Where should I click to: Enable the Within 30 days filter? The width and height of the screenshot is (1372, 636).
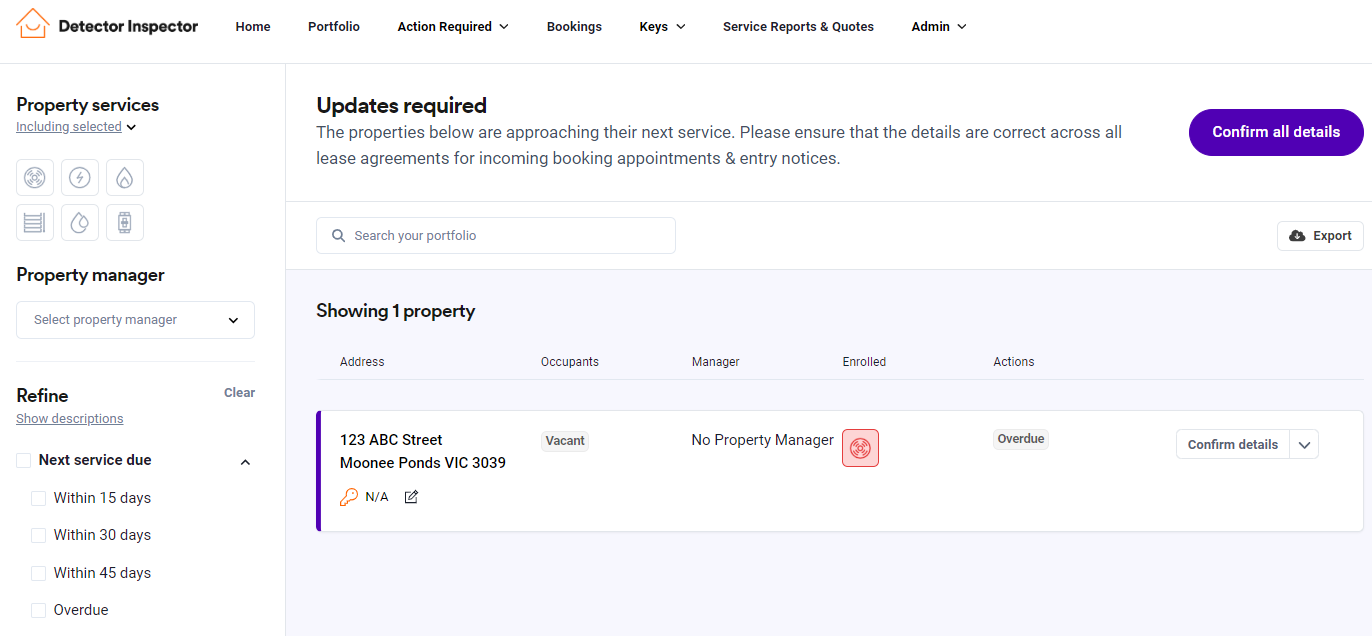[38, 535]
